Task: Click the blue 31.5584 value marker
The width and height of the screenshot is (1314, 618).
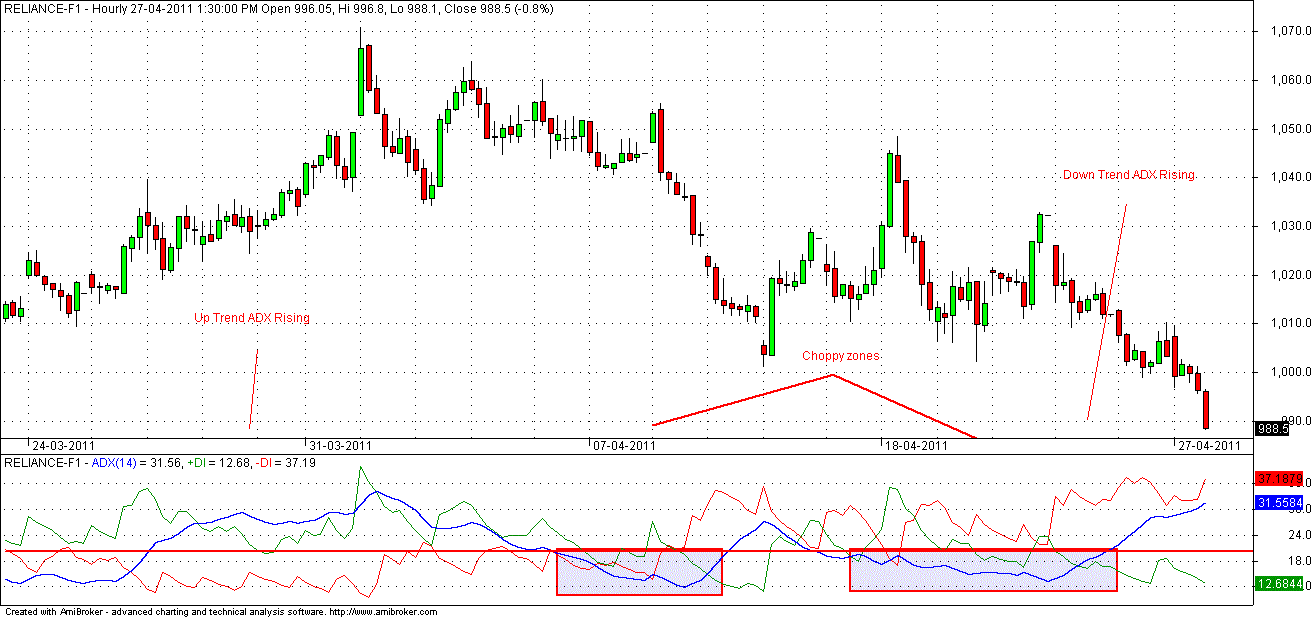Action: coord(1280,503)
